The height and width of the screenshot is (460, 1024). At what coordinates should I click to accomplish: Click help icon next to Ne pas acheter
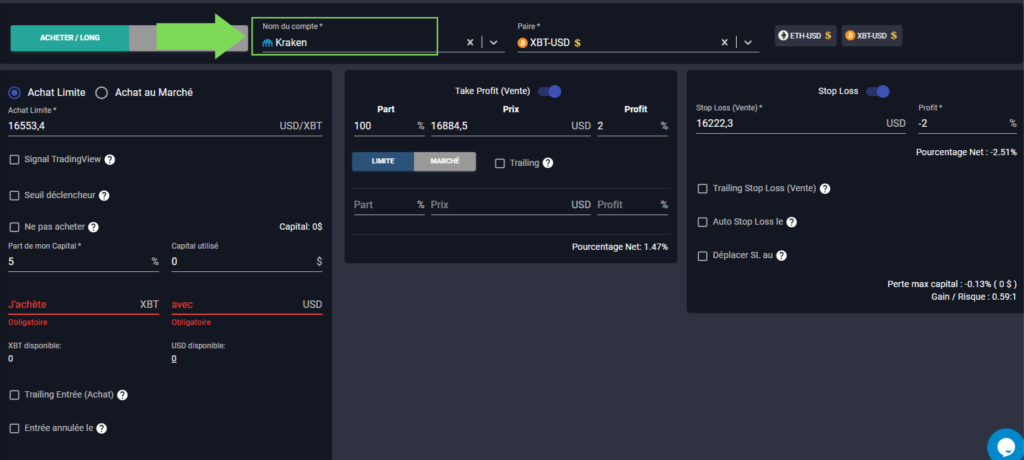point(93,227)
